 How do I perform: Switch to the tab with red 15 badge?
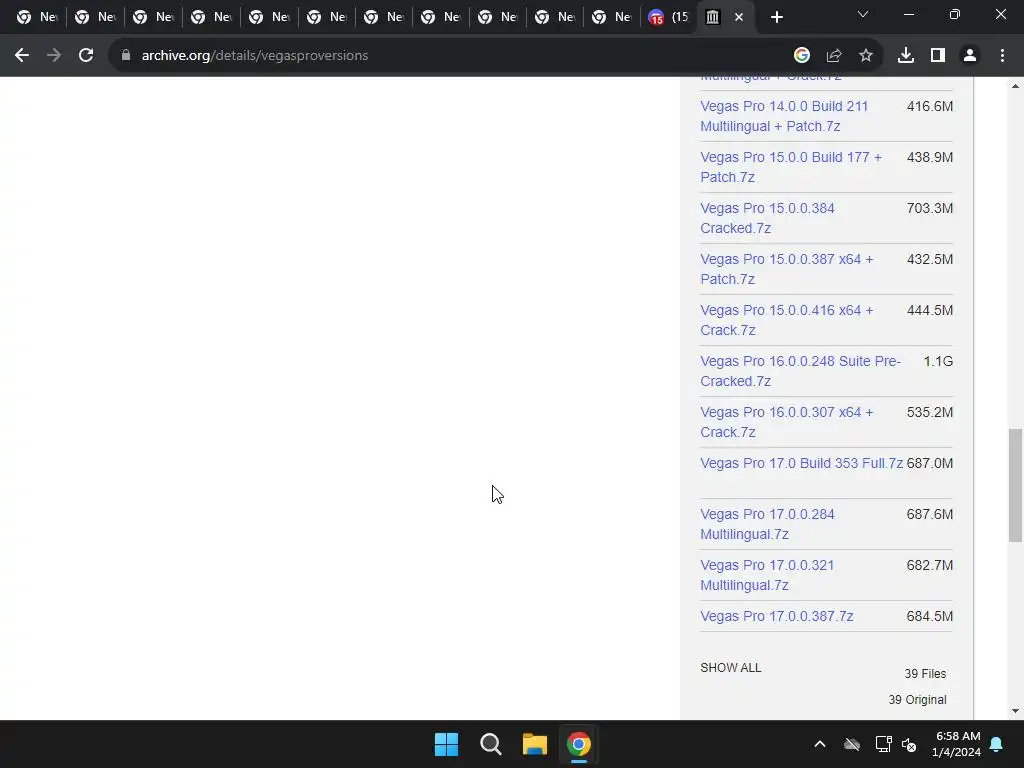668,18
